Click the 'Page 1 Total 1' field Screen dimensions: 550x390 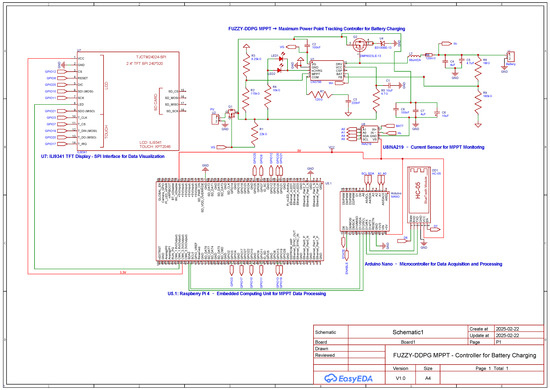point(492,368)
